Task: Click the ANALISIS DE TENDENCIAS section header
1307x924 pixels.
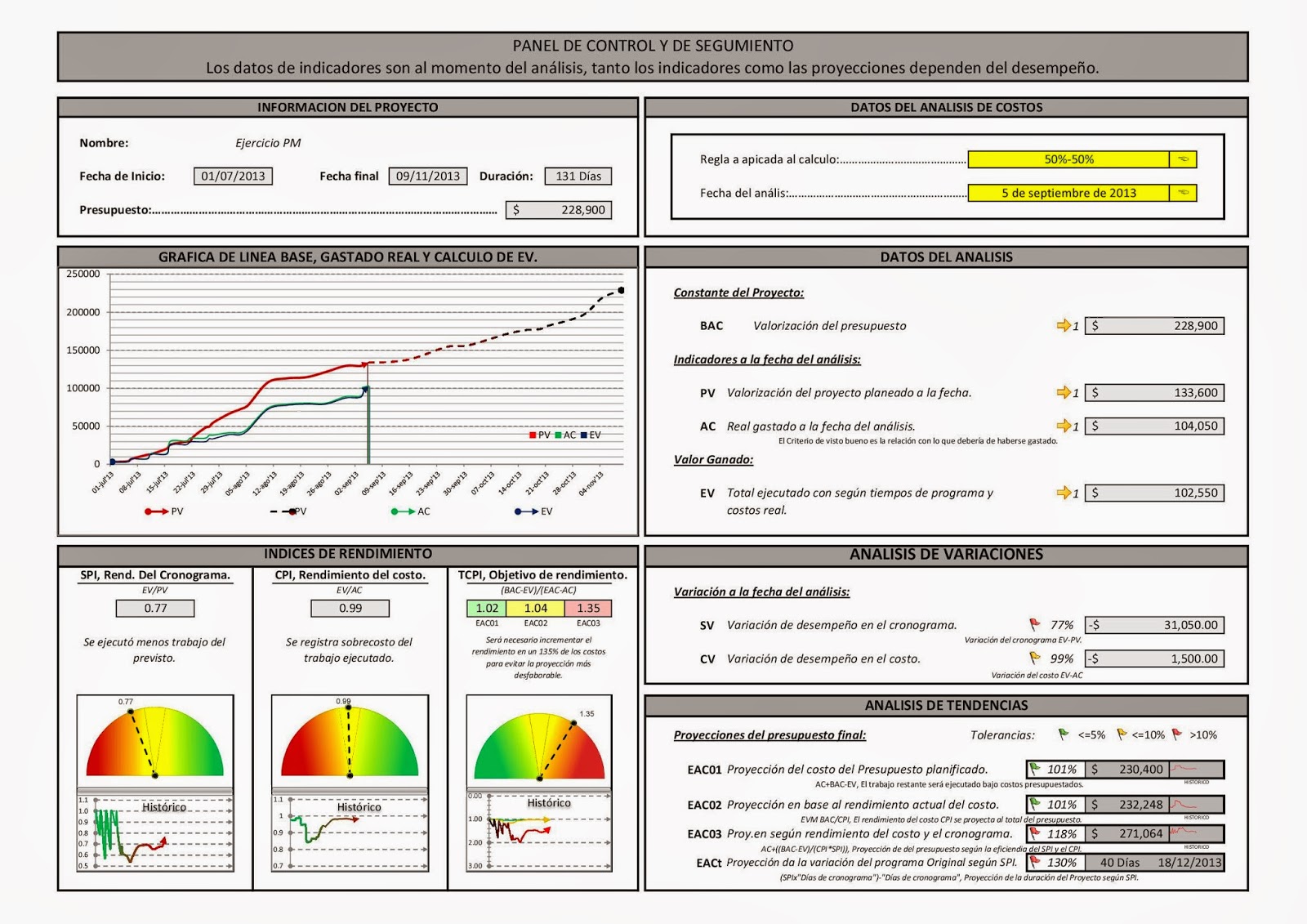Action: 946,705
